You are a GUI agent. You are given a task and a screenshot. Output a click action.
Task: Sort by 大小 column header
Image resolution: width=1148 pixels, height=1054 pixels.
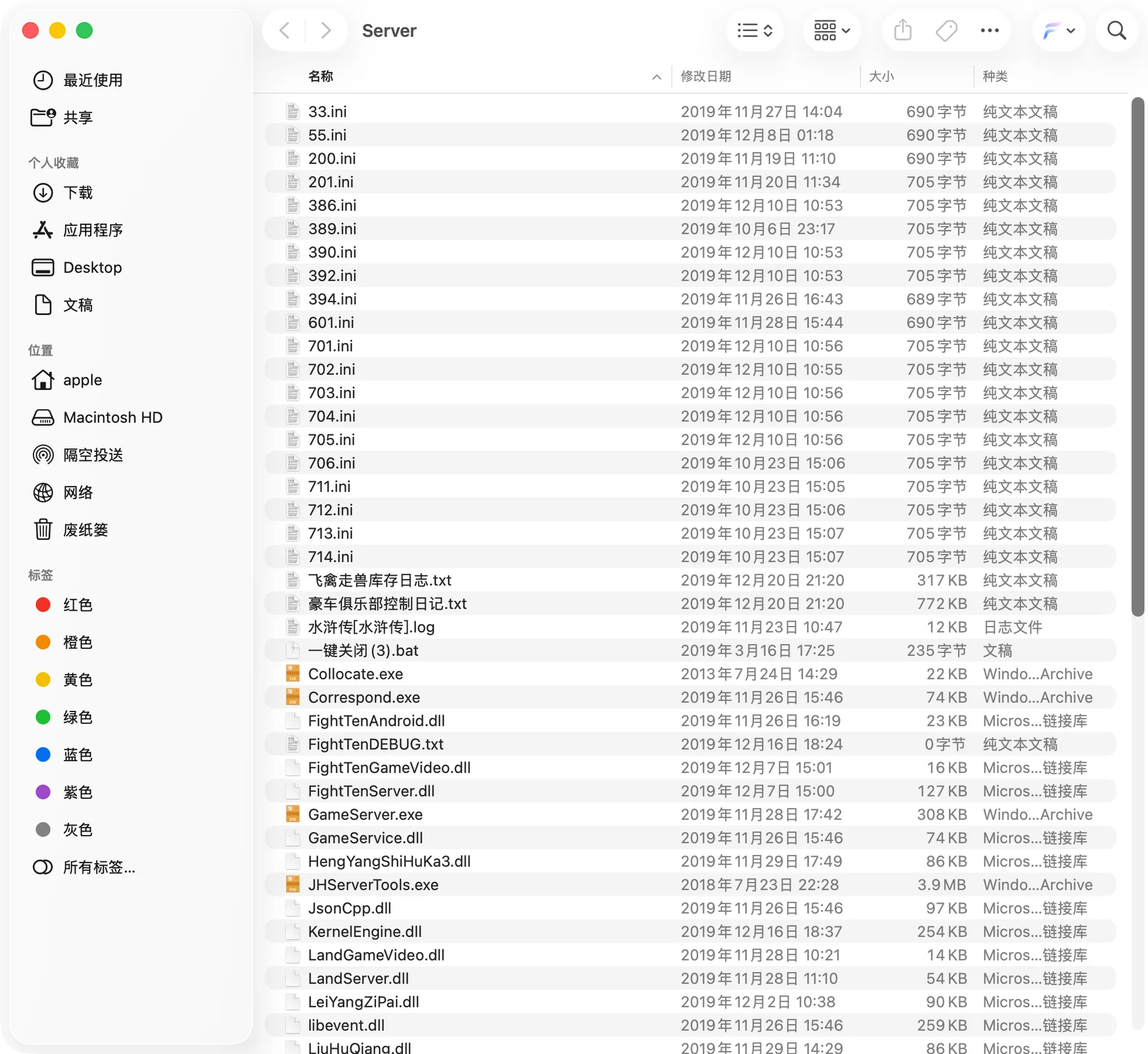881,77
